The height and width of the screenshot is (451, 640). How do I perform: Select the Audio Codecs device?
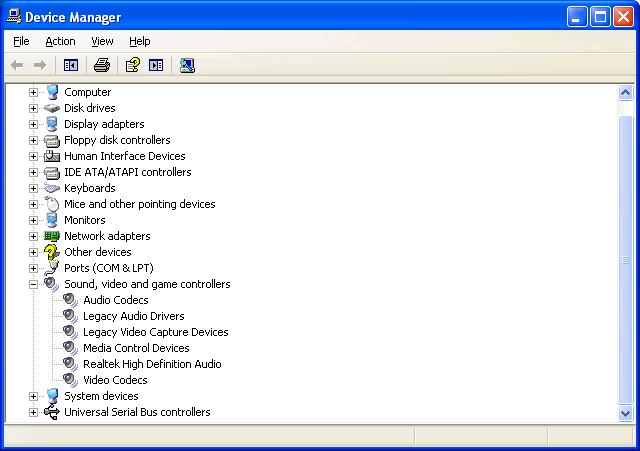click(x=116, y=300)
